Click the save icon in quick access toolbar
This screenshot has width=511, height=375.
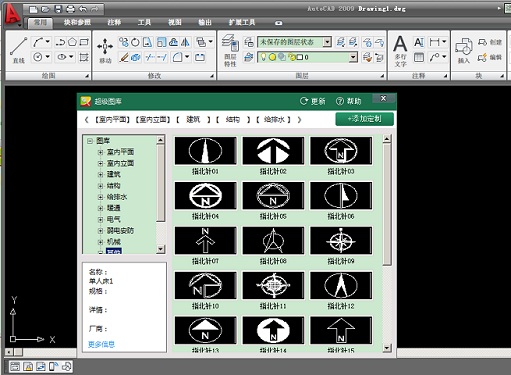point(58,9)
